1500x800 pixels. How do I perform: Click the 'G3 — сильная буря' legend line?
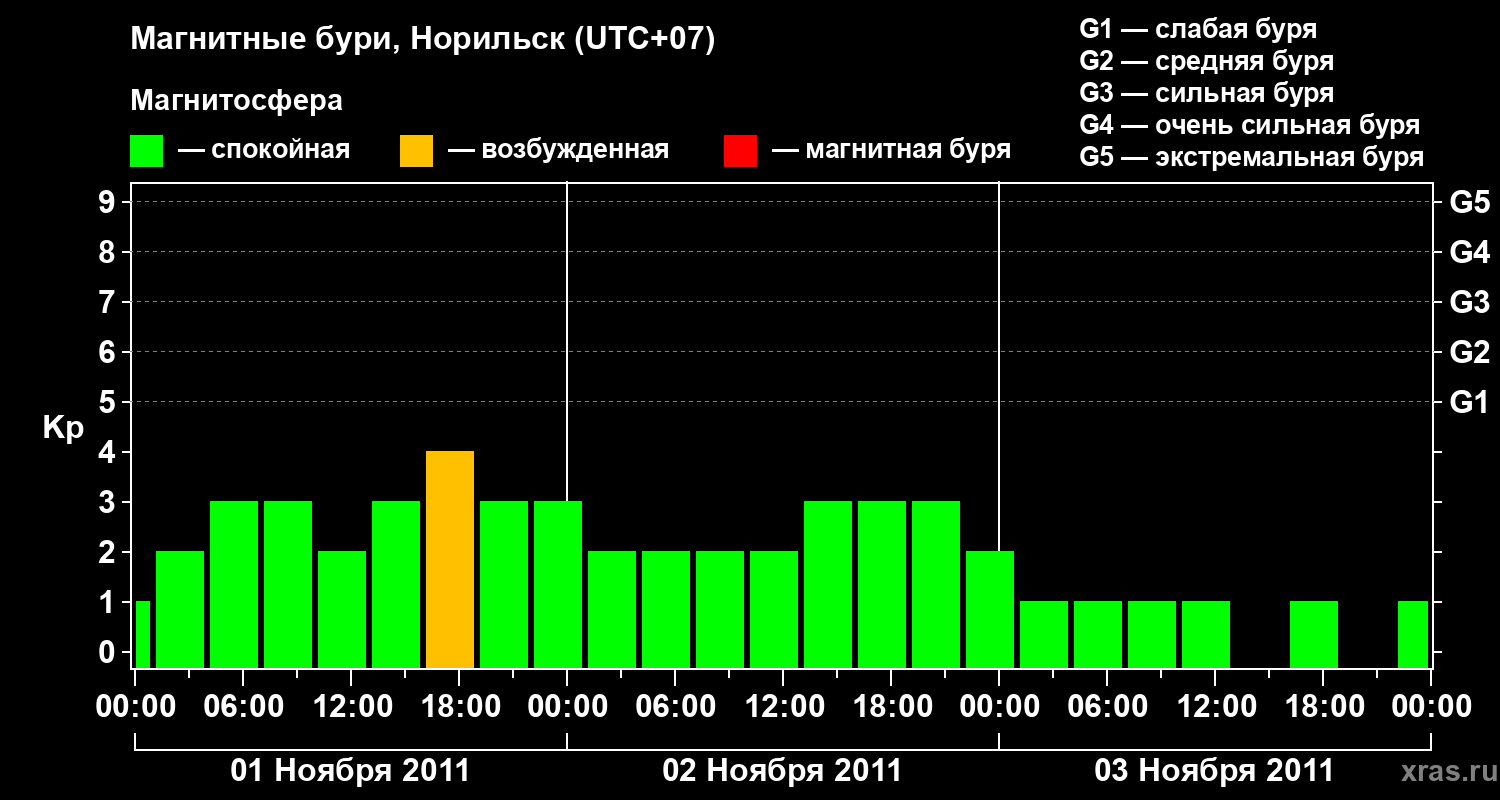(1206, 93)
